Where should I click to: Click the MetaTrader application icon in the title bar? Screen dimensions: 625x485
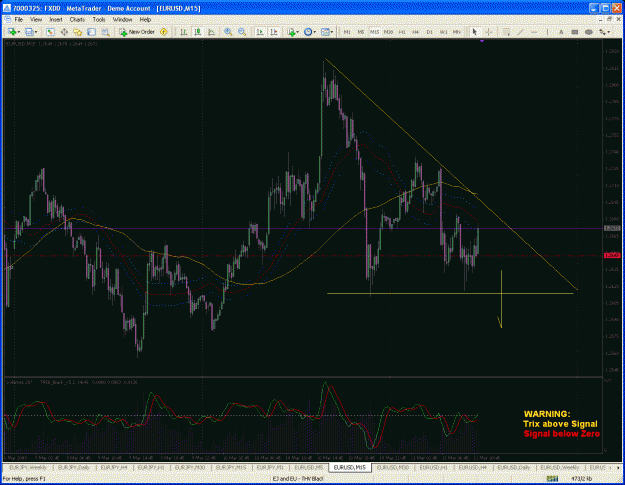pyautogui.click(x=7, y=8)
